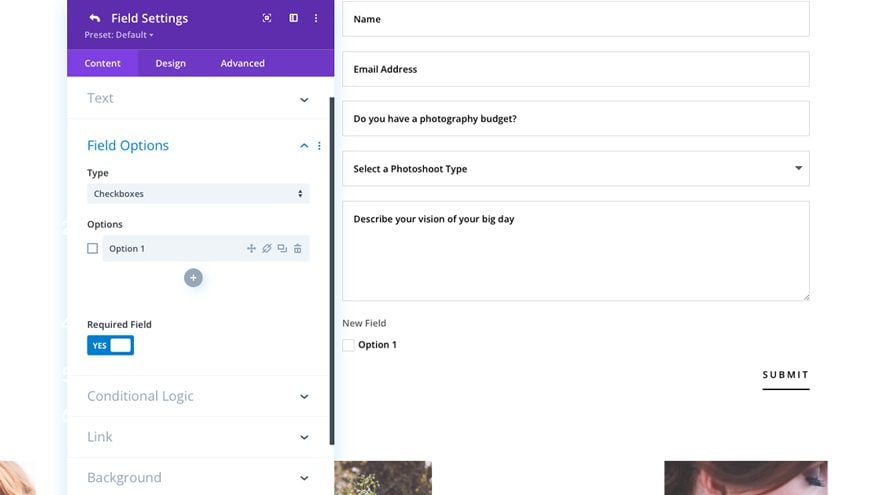
Task: Switch to the Advanced tab
Action: (x=242, y=63)
